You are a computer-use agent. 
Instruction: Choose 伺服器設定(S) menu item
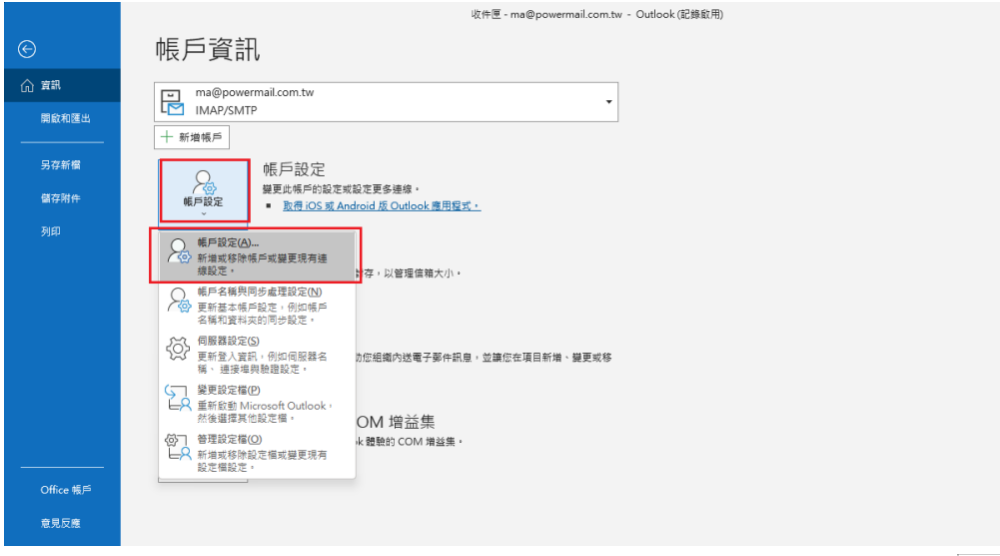pos(257,354)
